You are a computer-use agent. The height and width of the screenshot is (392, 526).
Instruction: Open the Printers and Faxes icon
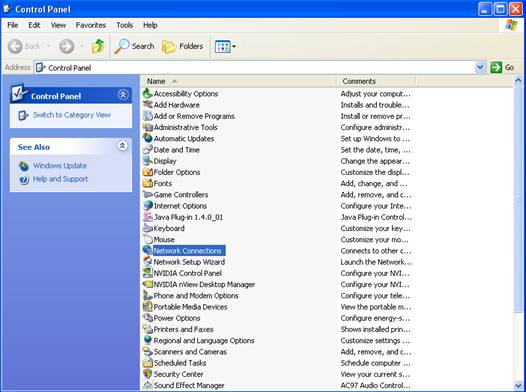(x=148, y=329)
